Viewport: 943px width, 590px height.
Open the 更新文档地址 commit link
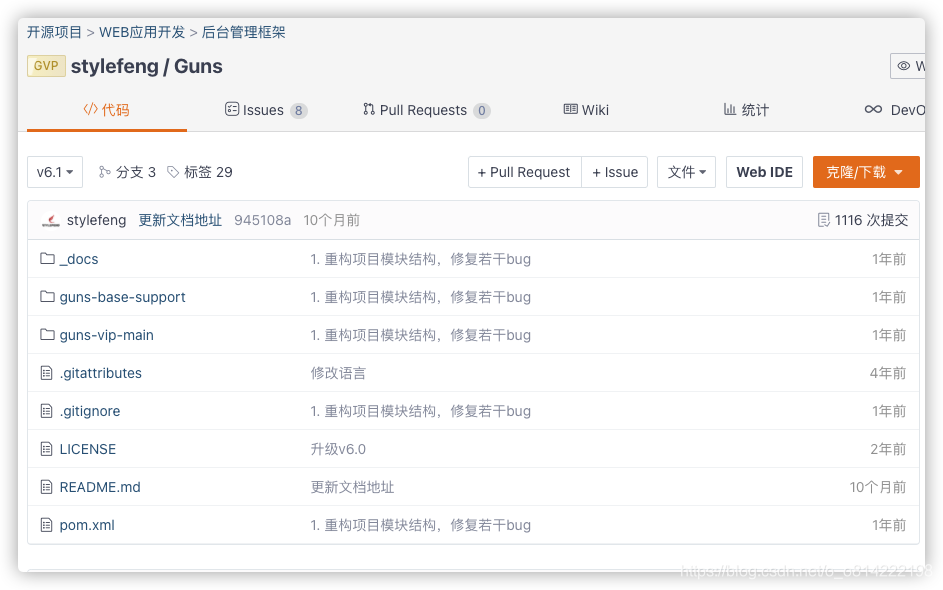(180, 220)
